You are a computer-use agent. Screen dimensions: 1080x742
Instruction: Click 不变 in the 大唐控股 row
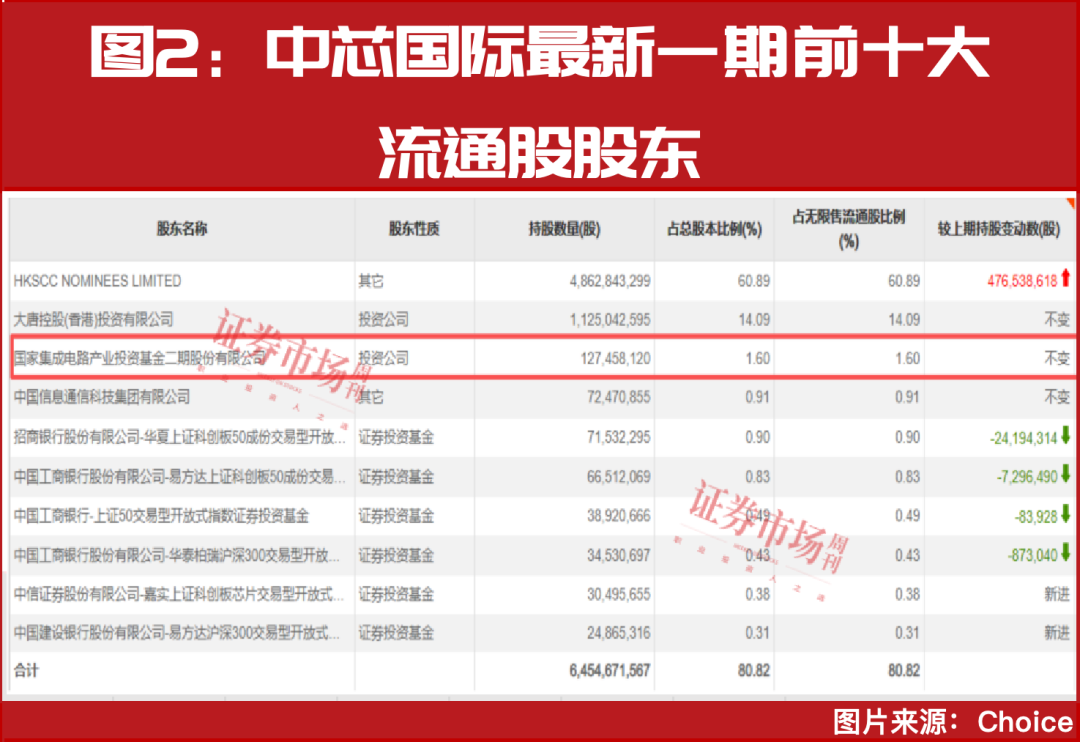pyautogui.click(x=1057, y=320)
